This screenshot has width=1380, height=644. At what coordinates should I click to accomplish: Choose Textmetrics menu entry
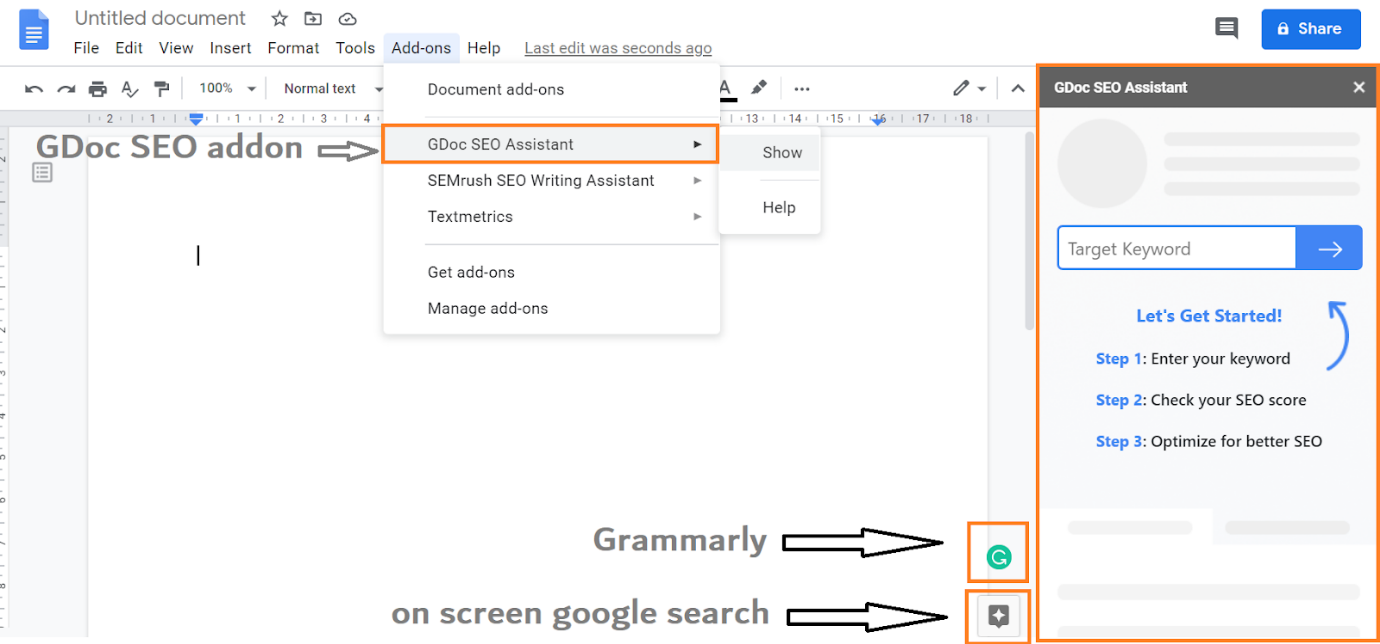tap(551, 216)
